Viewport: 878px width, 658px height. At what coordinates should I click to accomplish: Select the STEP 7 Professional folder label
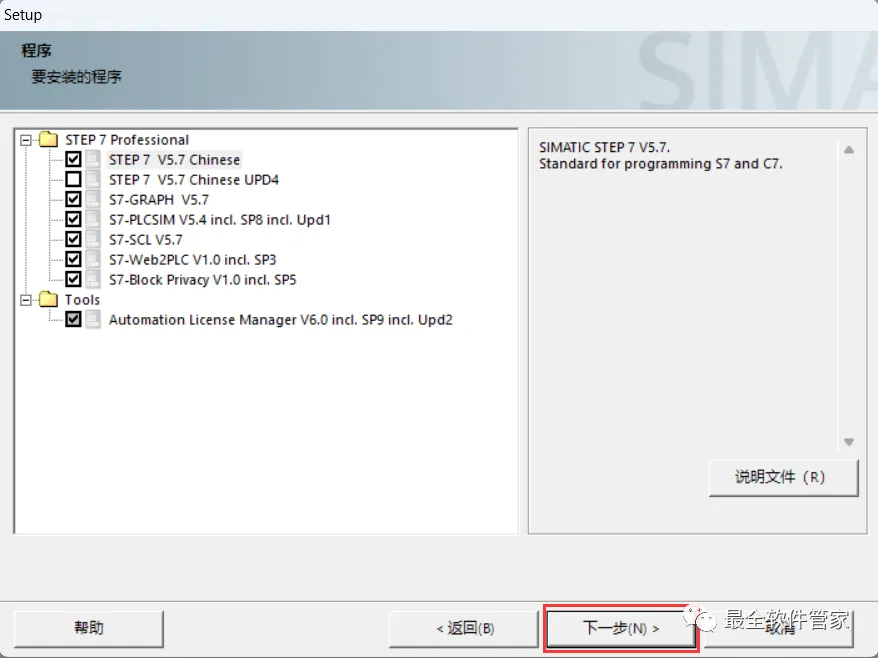click(127, 139)
